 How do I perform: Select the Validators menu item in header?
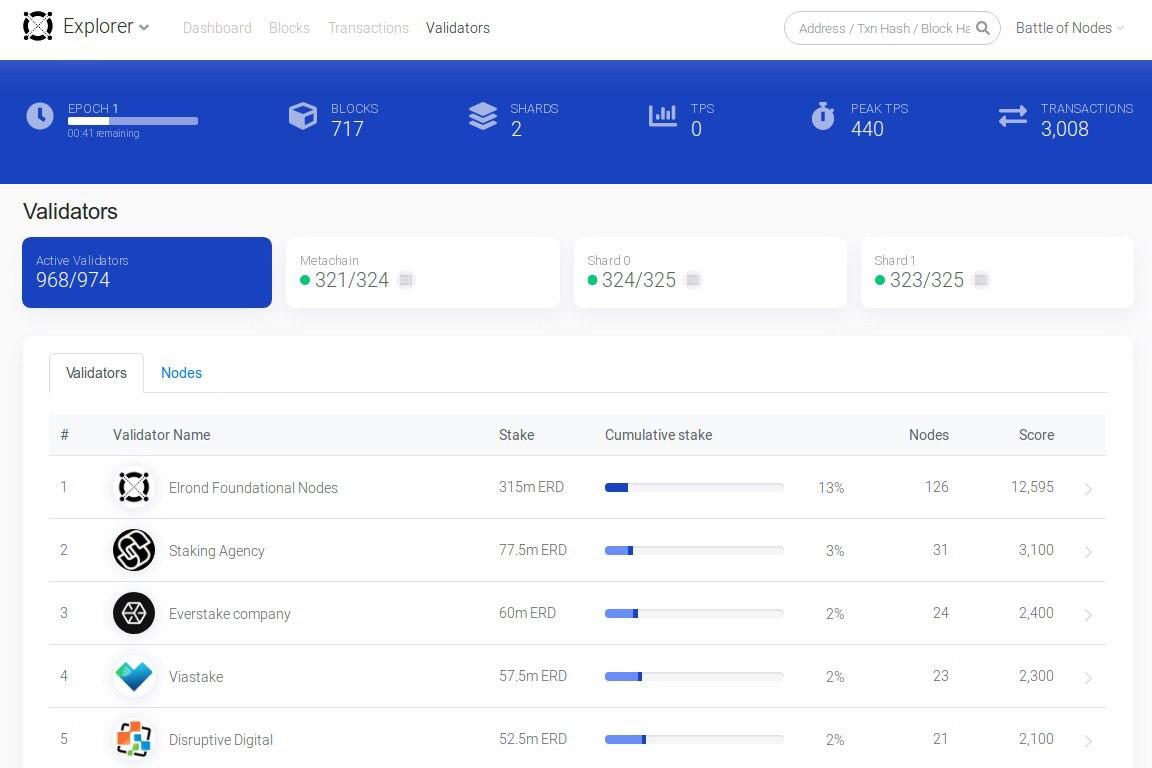click(x=458, y=28)
